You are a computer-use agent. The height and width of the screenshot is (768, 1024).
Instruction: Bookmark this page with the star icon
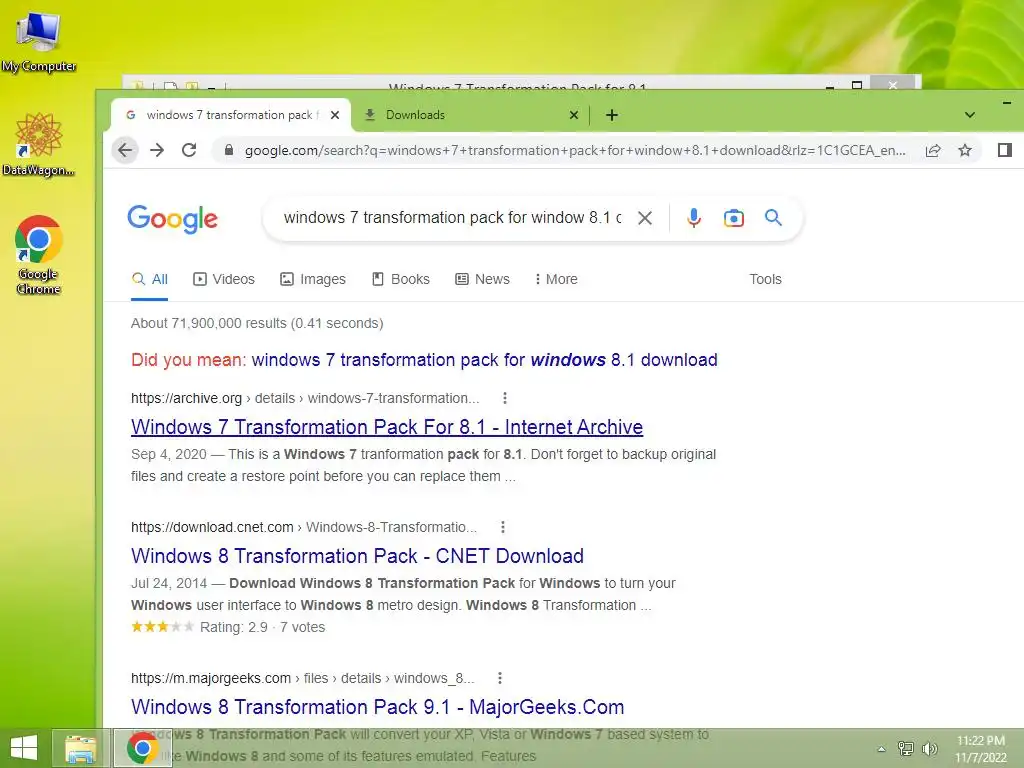(x=965, y=150)
